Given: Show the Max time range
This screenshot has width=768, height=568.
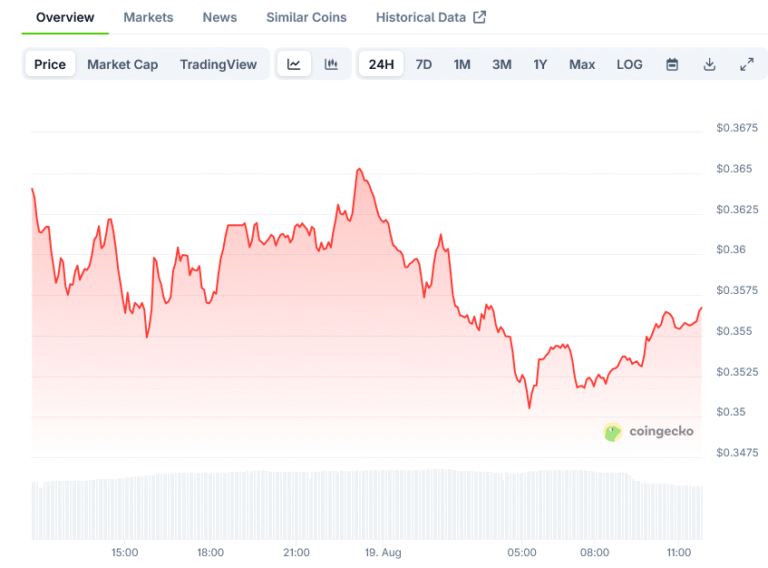Looking at the screenshot, I should (x=582, y=64).
